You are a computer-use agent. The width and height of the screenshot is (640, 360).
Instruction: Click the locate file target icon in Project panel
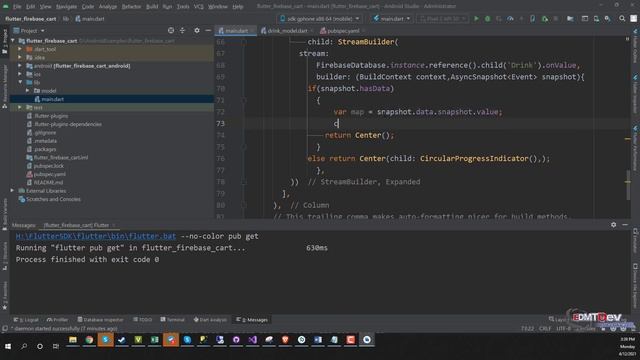point(171,31)
